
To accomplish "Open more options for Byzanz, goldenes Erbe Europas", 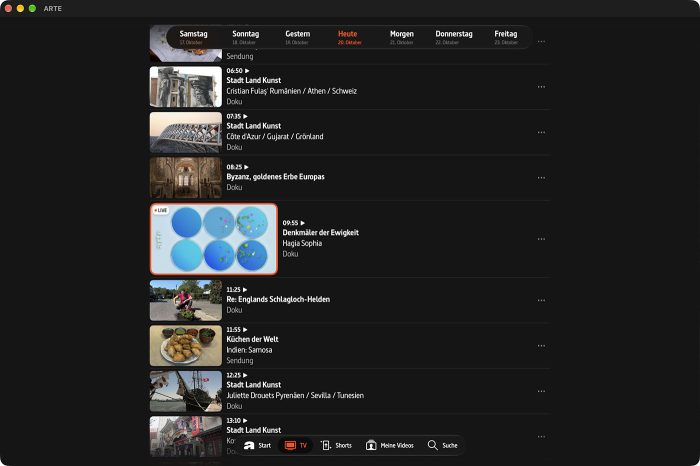I will coord(541,178).
